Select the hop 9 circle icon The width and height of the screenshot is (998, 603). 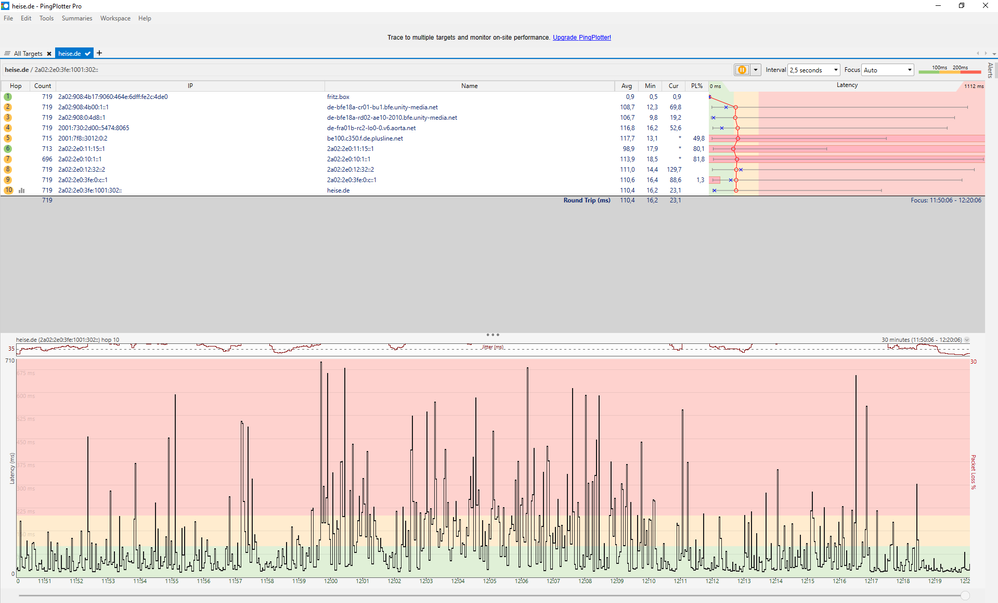coord(8,180)
